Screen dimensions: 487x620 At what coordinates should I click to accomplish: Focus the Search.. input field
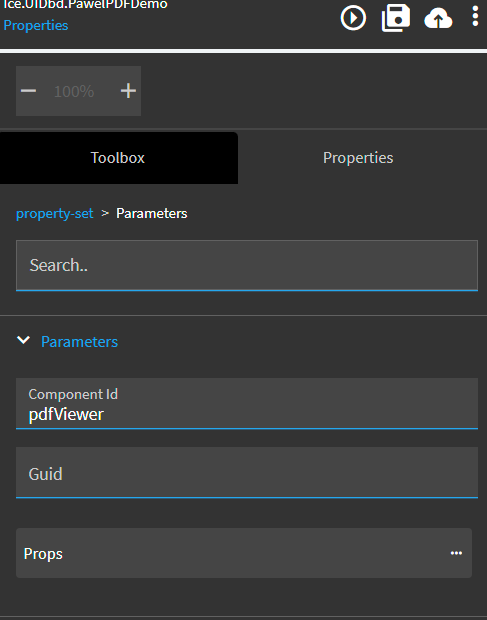click(x=247, y=265)
